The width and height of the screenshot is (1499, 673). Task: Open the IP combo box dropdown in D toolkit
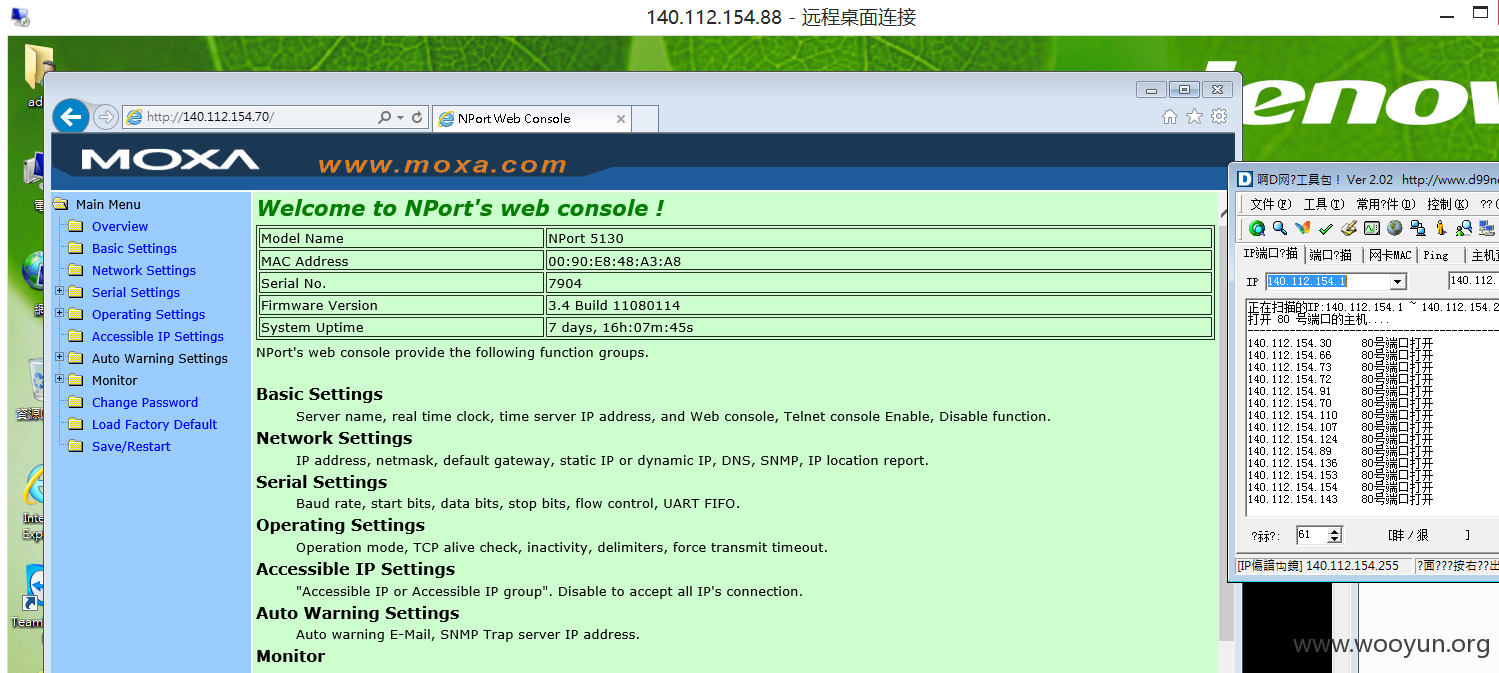[x=1398, y=282]
